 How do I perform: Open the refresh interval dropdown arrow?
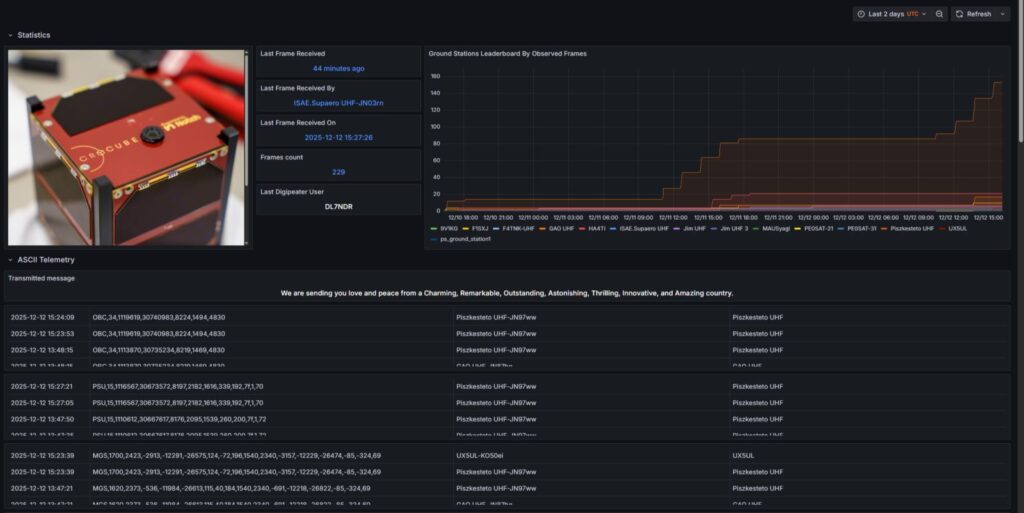pyautogui.click(x=1002, y=14)
